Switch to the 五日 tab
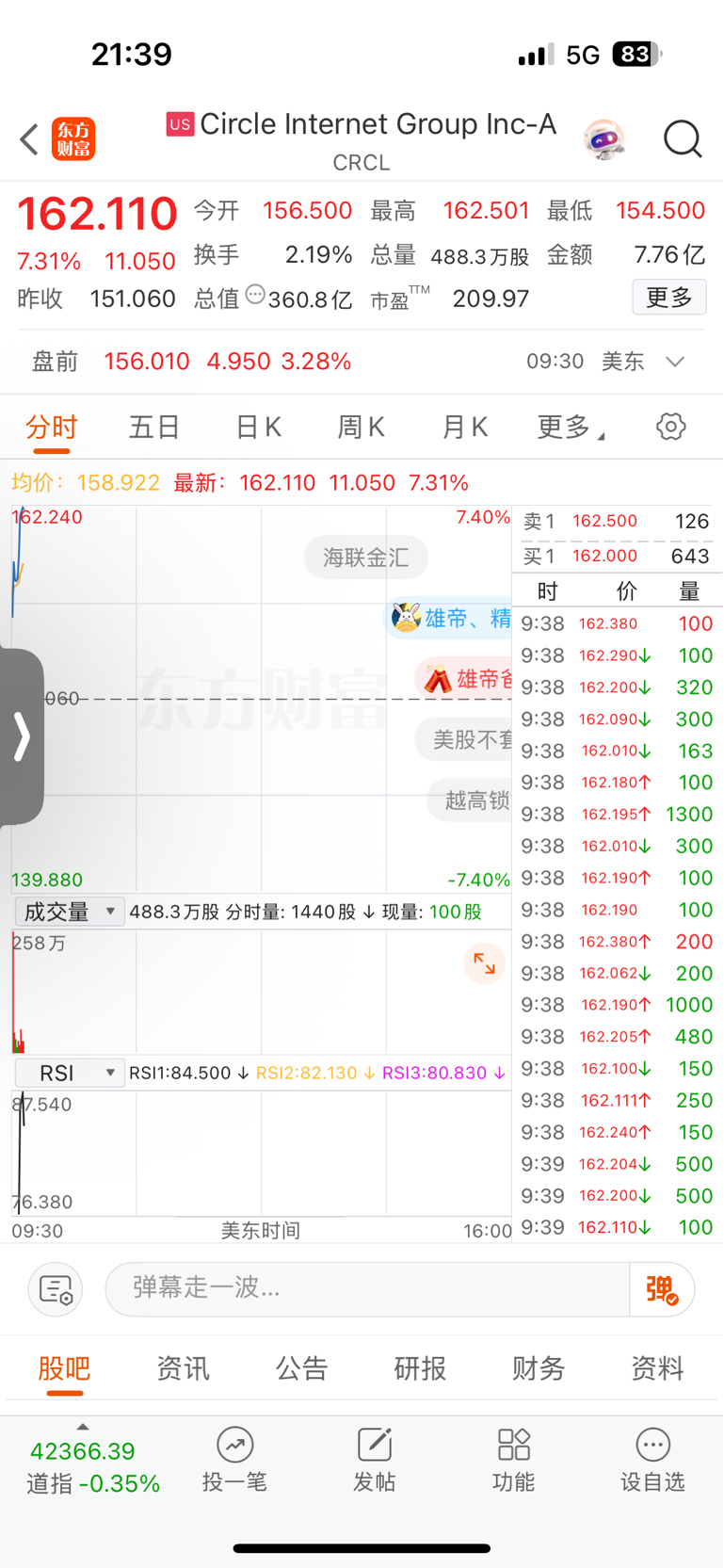This screenshot has width=724, height=1568. (154, 428)
